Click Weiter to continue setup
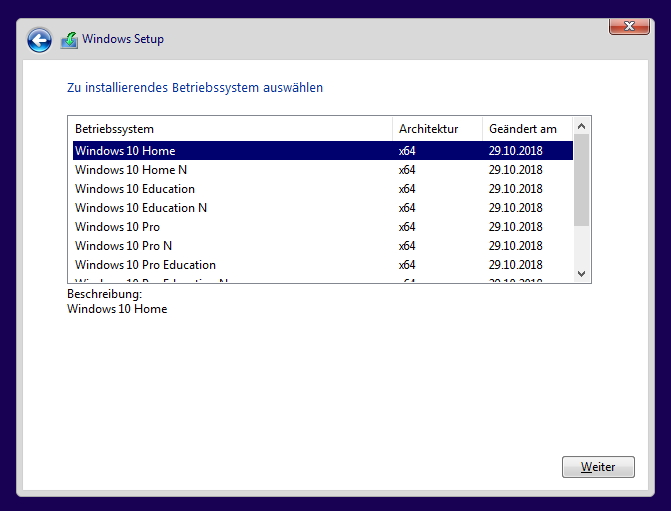671x511 pixels. tap(598, 466)
